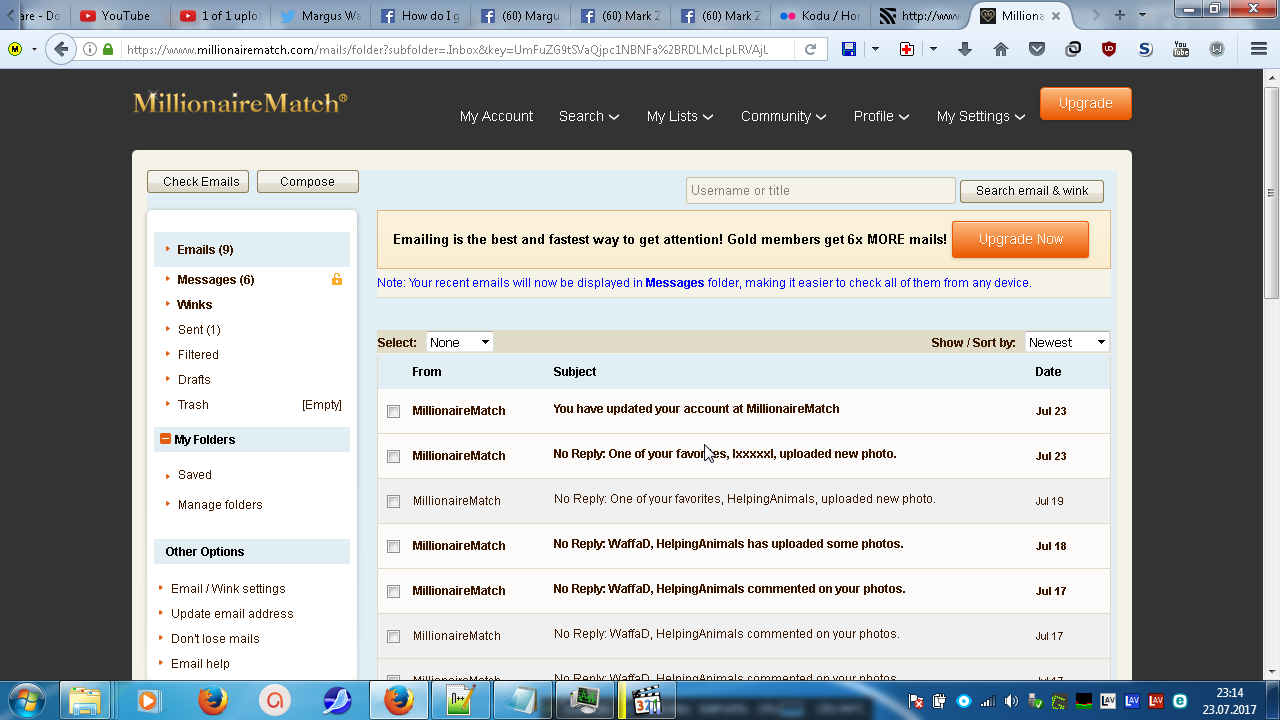Viewport: 1280px width, 720px height.
Task: Tick checkbox for 'You have updated your account' email
Action: (393, 411)
